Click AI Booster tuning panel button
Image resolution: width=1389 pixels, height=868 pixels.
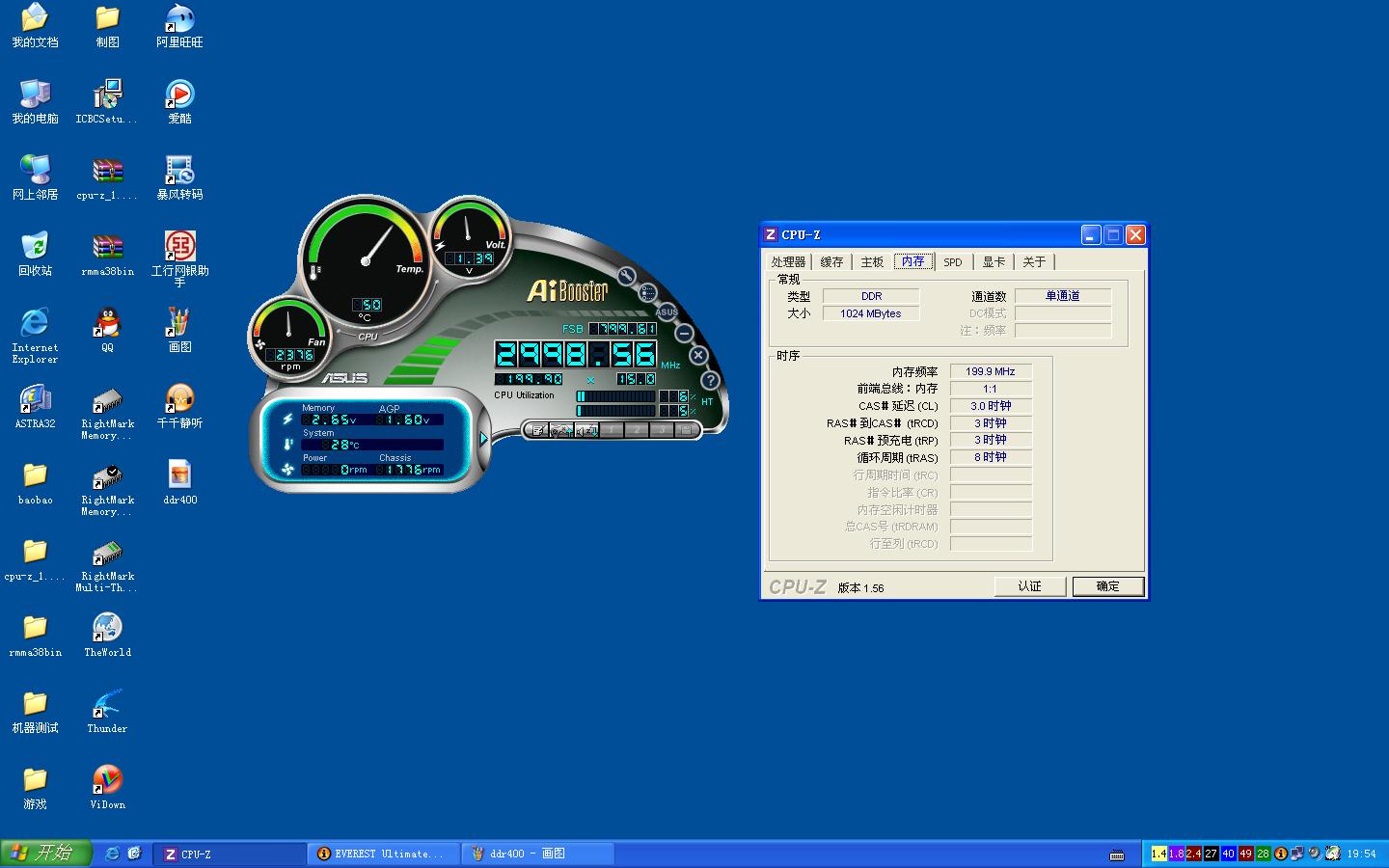pyautogui.click(x=536, y=430)
